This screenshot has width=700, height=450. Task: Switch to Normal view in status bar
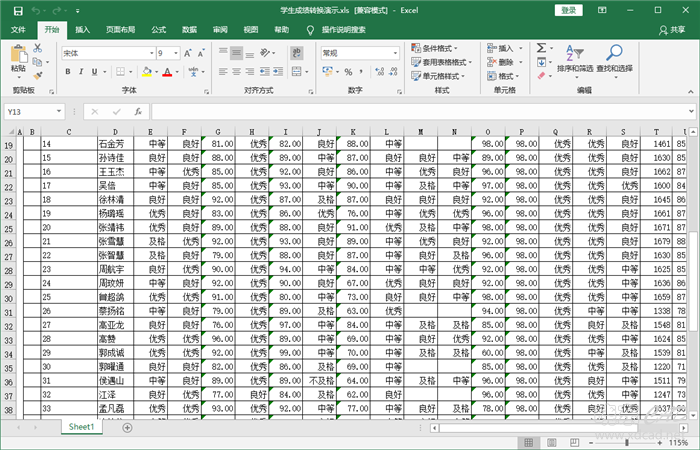(x=529, y=442)
